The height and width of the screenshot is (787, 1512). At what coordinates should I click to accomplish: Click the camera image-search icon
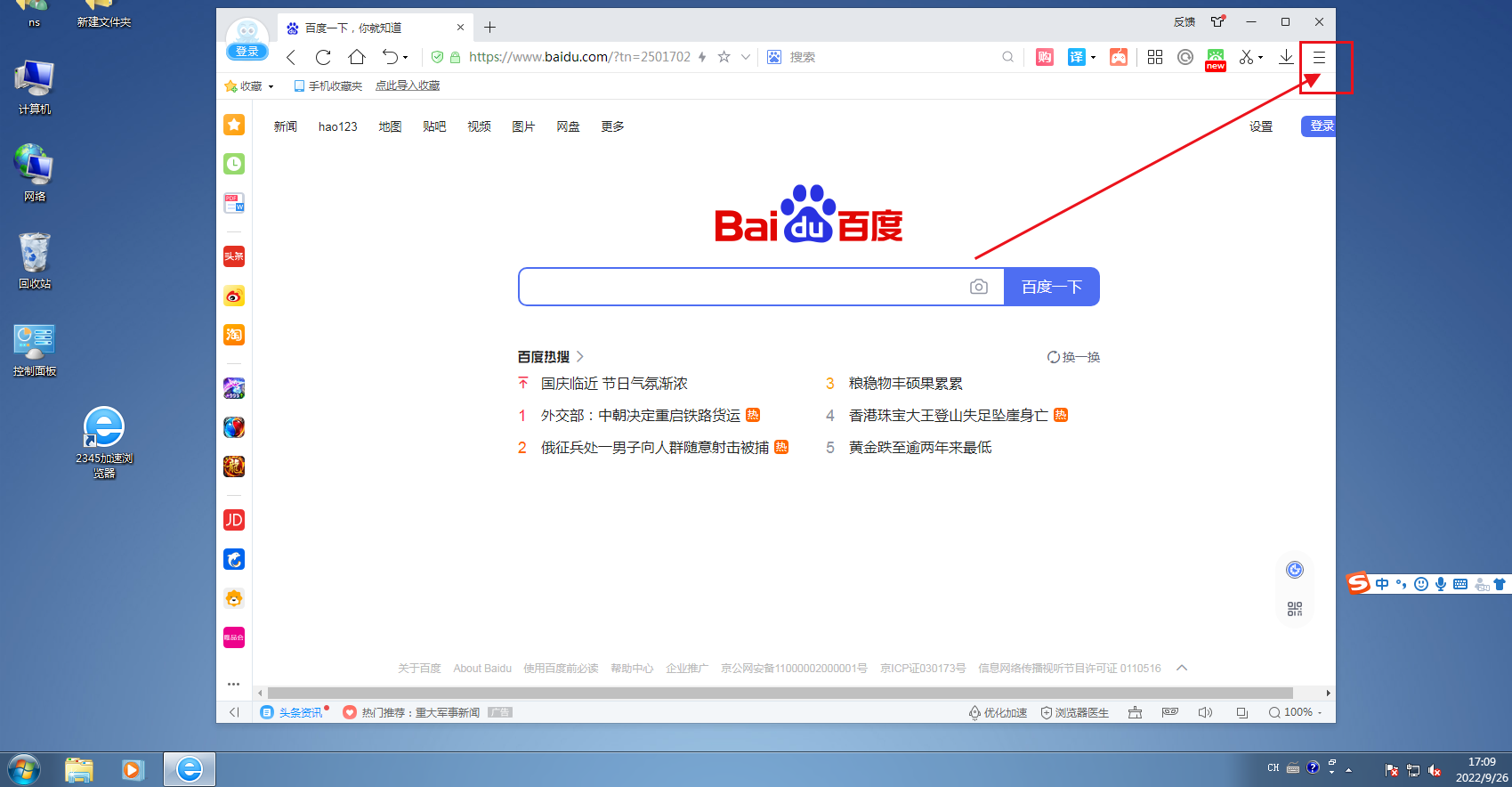click(979, 287)
